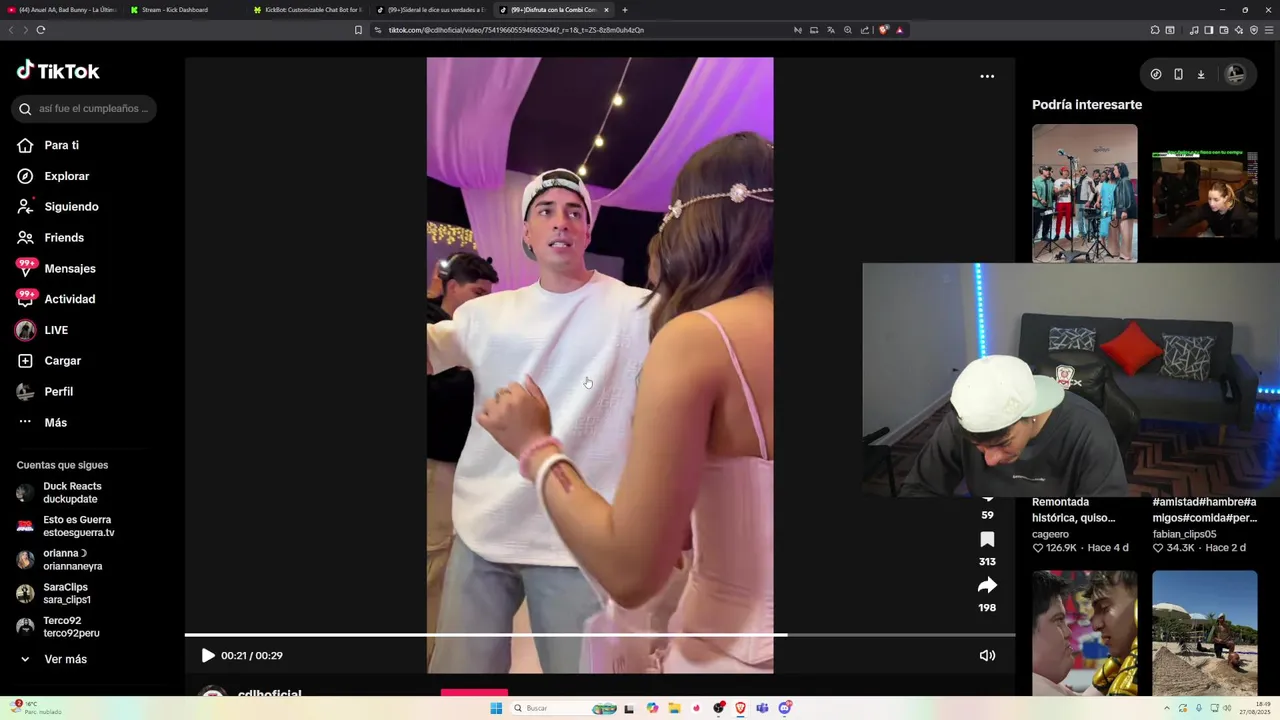The height and width of the screenshot is (720, 1280).
Task: Click the phone app icon top-right
Action: click(x=1178, y=74)
